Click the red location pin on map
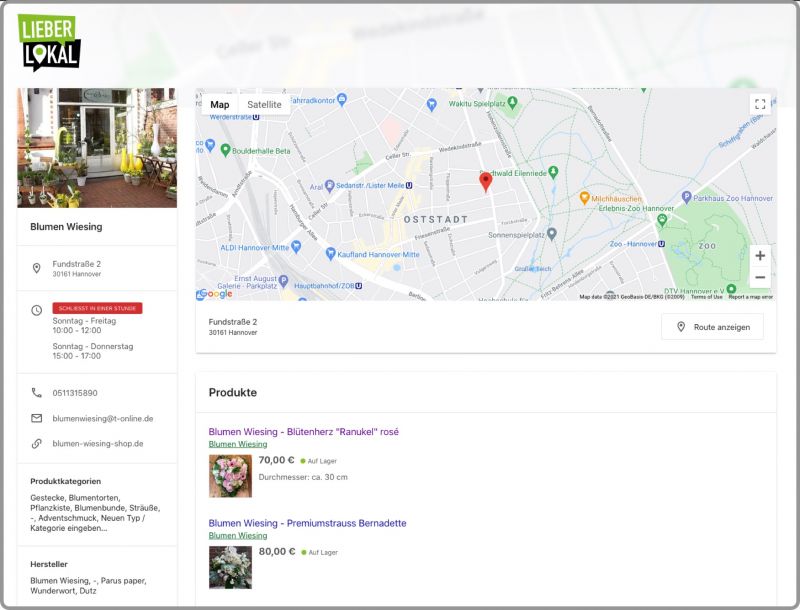The width and height of the screenshot is (800, 610). [x=486, y=182]
